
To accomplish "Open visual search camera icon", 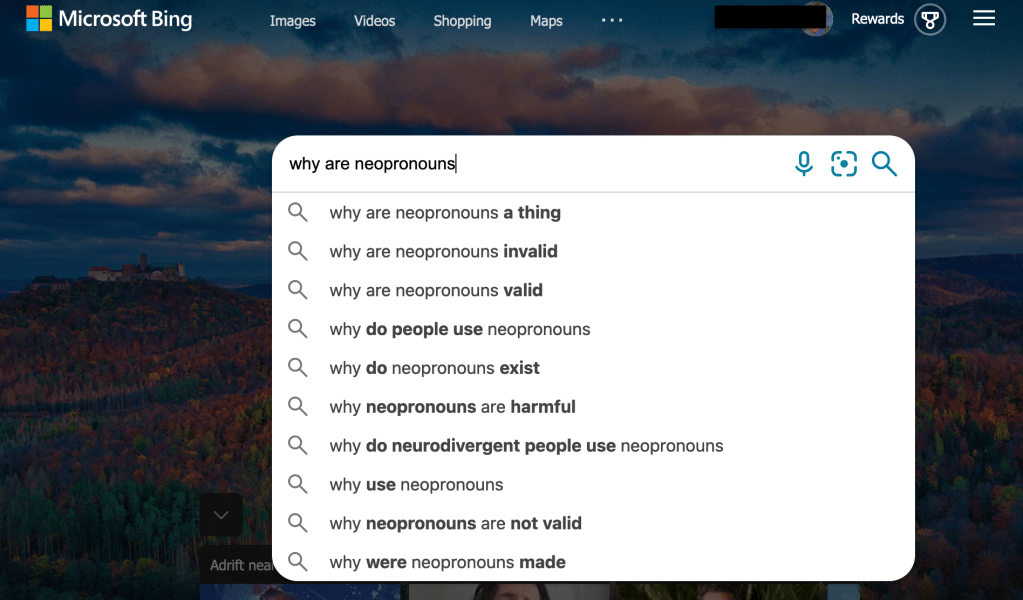I will (x=844, y=164).
